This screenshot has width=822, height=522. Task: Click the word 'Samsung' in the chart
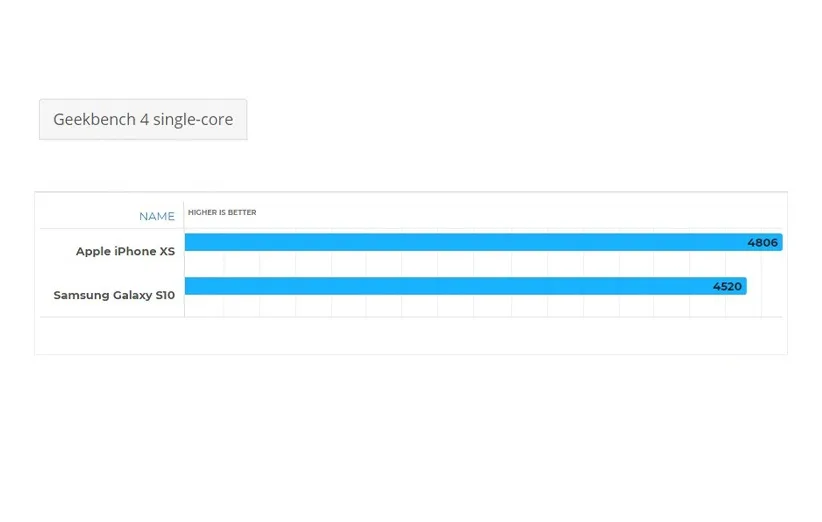point(79,295)
